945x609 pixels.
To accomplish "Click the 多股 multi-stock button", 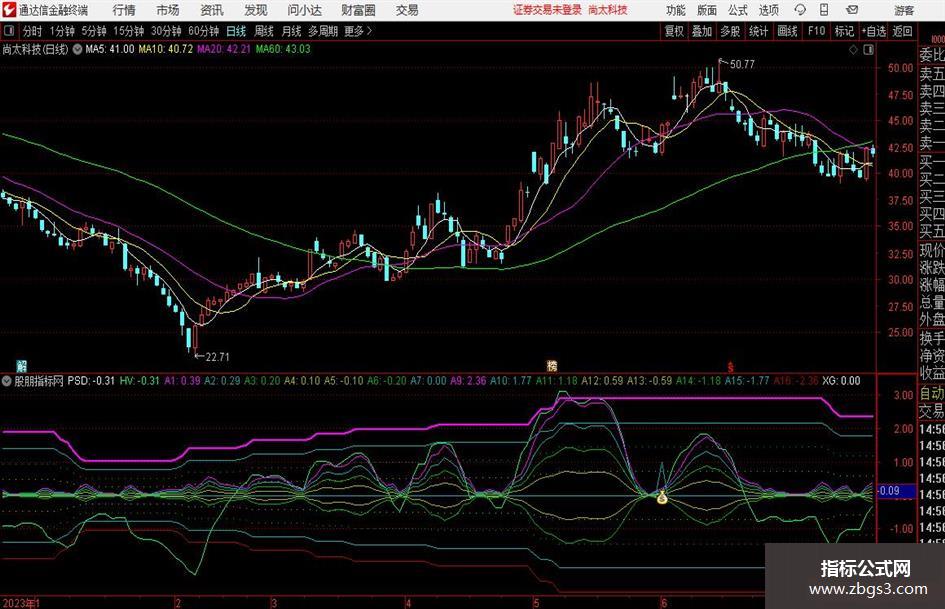I will (x=730, y=31).
